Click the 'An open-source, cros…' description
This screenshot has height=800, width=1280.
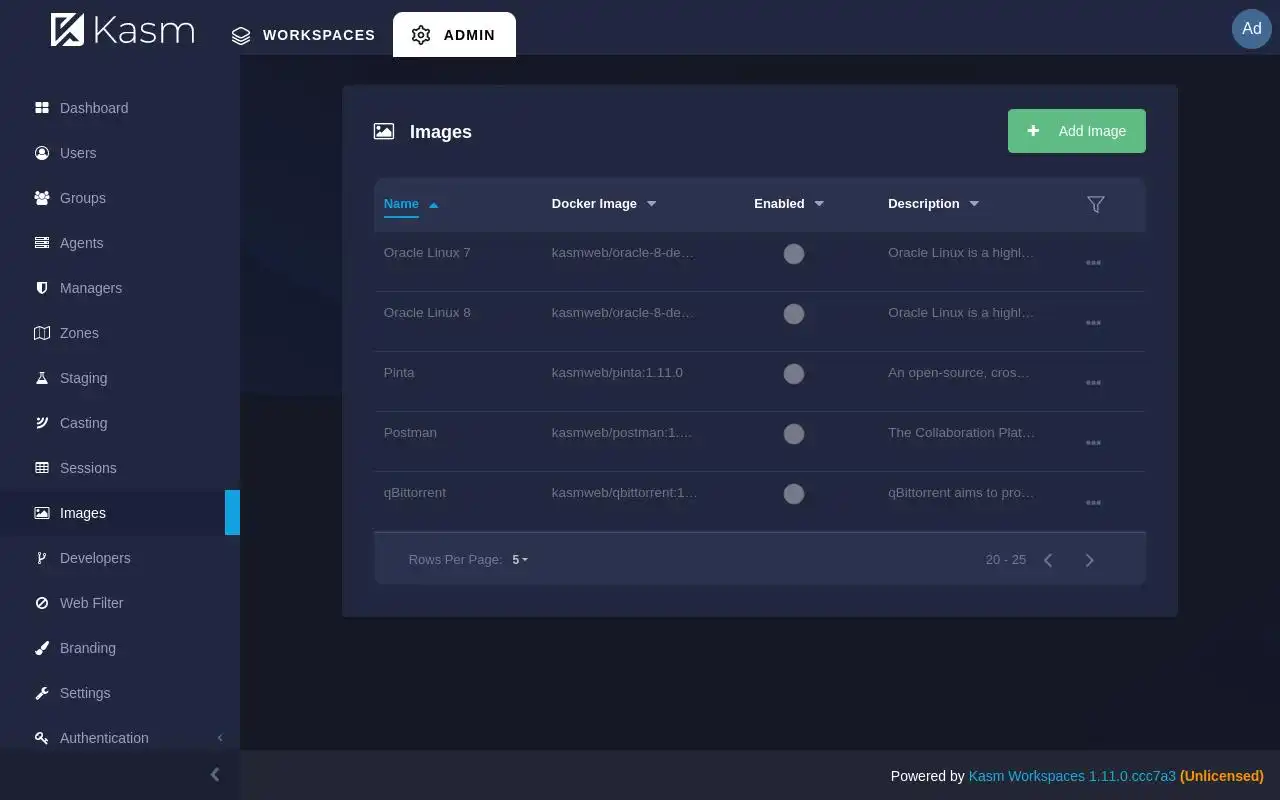959,373
